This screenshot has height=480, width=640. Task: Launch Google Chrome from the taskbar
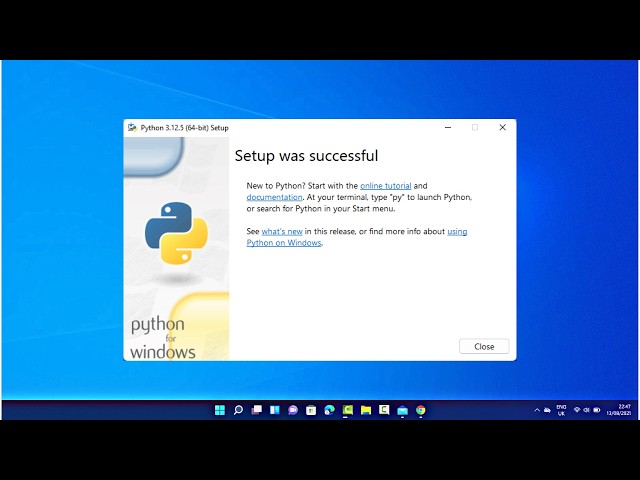pos(421,410)
